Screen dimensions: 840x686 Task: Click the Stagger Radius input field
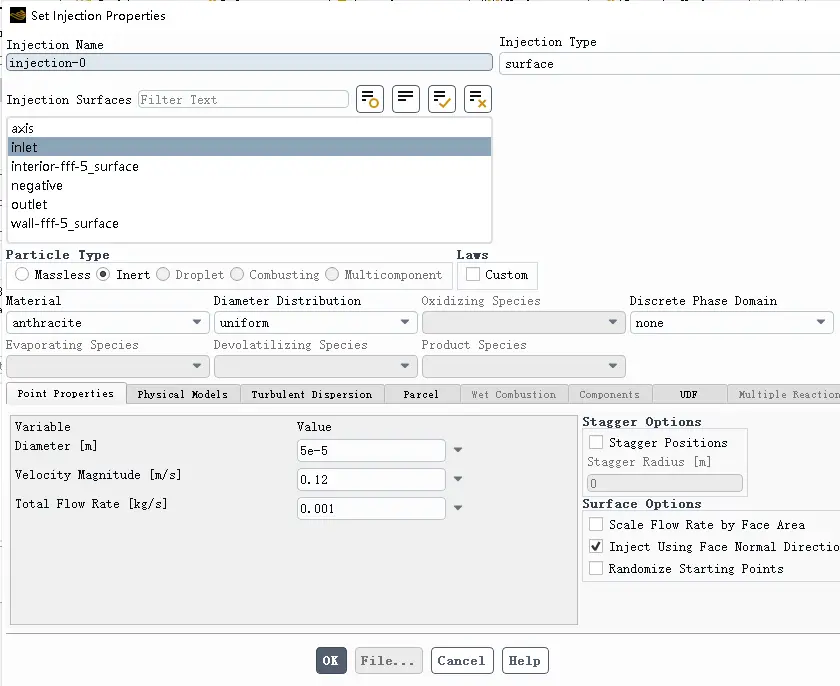point(665,483)
